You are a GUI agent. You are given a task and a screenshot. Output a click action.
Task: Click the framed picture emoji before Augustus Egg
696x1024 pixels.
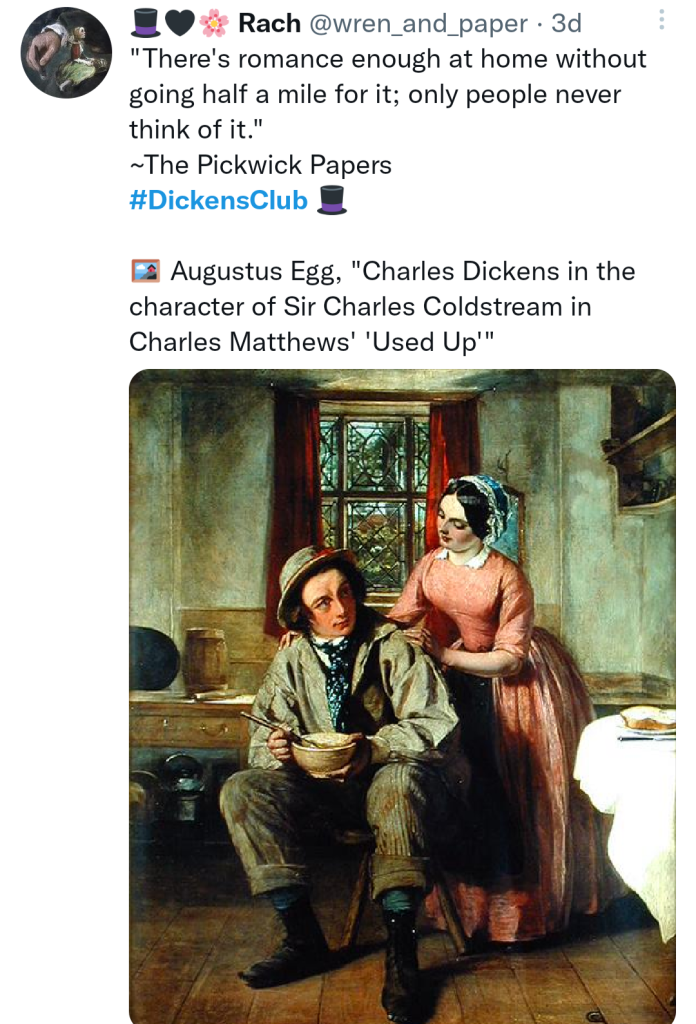point(146,271)
